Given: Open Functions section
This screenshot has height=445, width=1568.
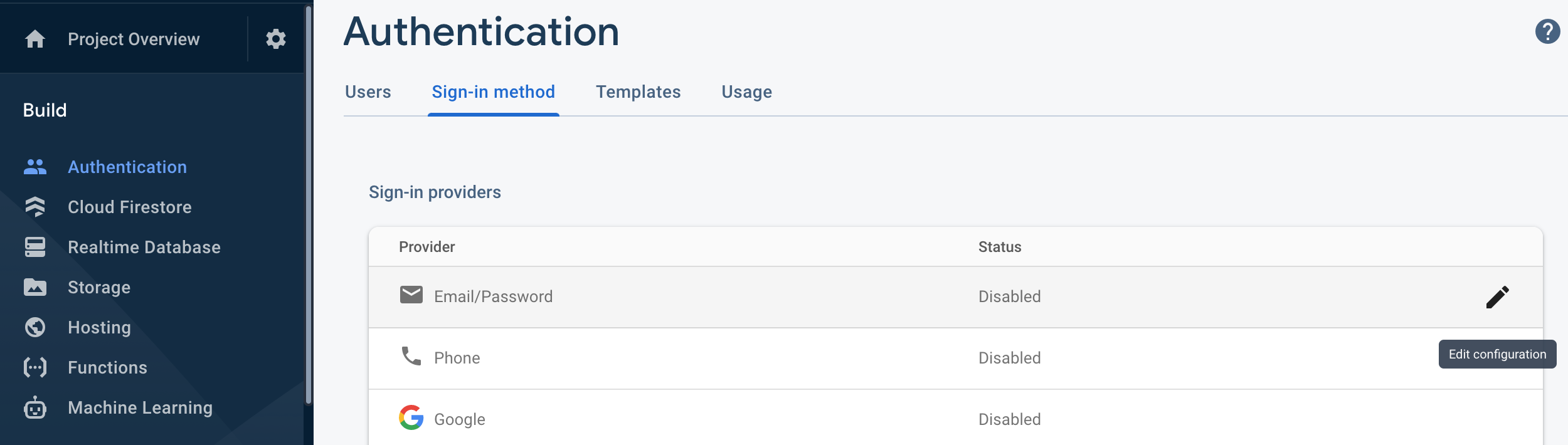Looking at the screenshot, I should pyautogui.click(x=107, y=367).
